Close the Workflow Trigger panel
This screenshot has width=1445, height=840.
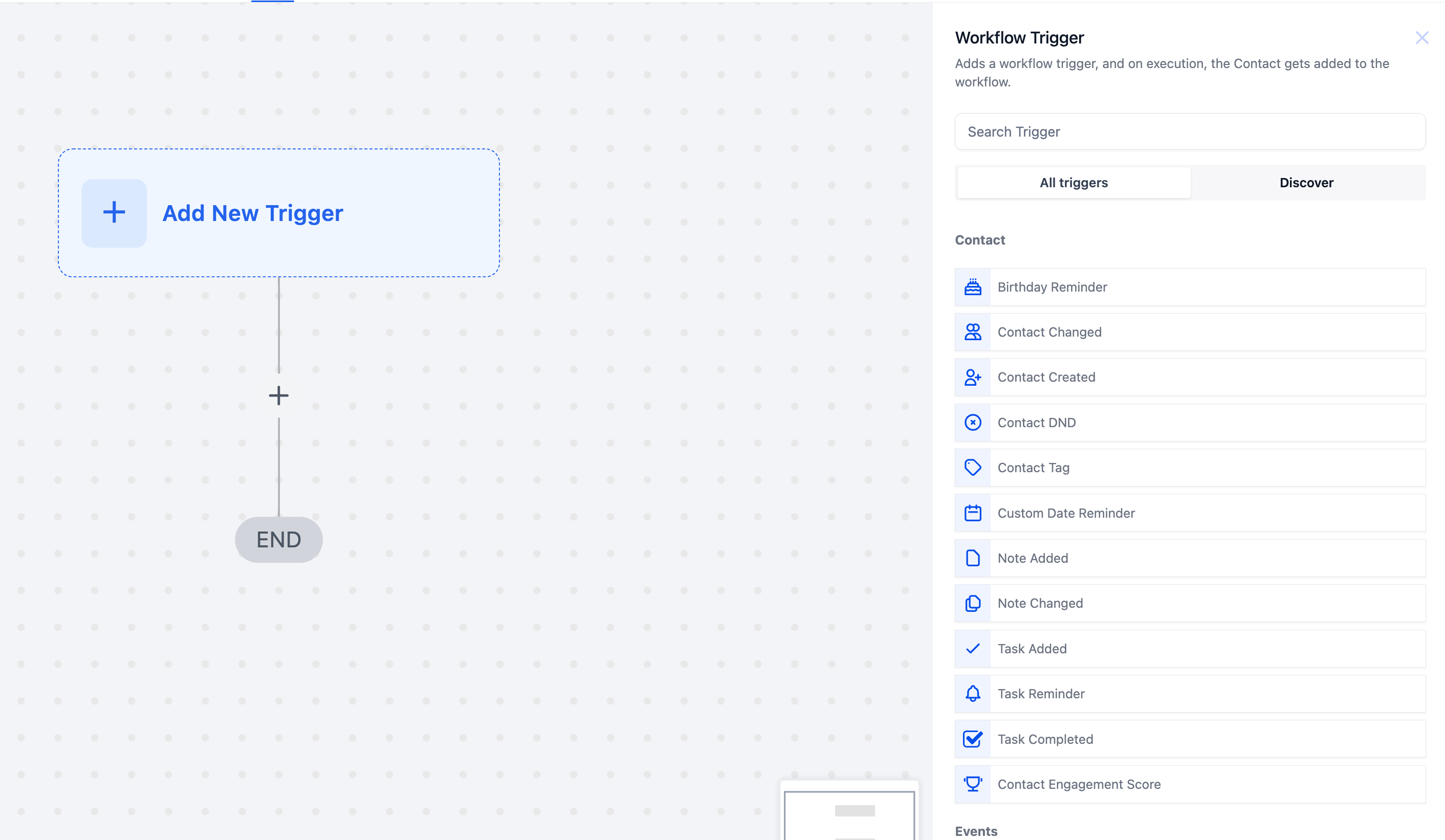click(1421, 38)
